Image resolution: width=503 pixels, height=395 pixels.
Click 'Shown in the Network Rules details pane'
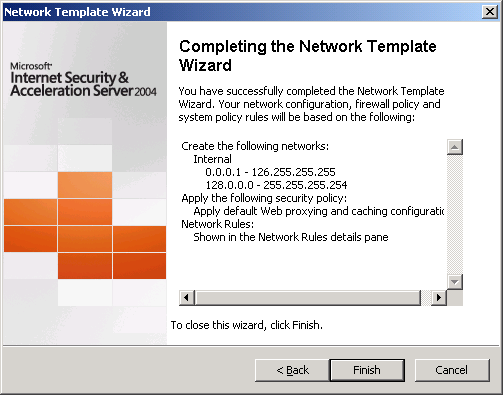[291, 237]
